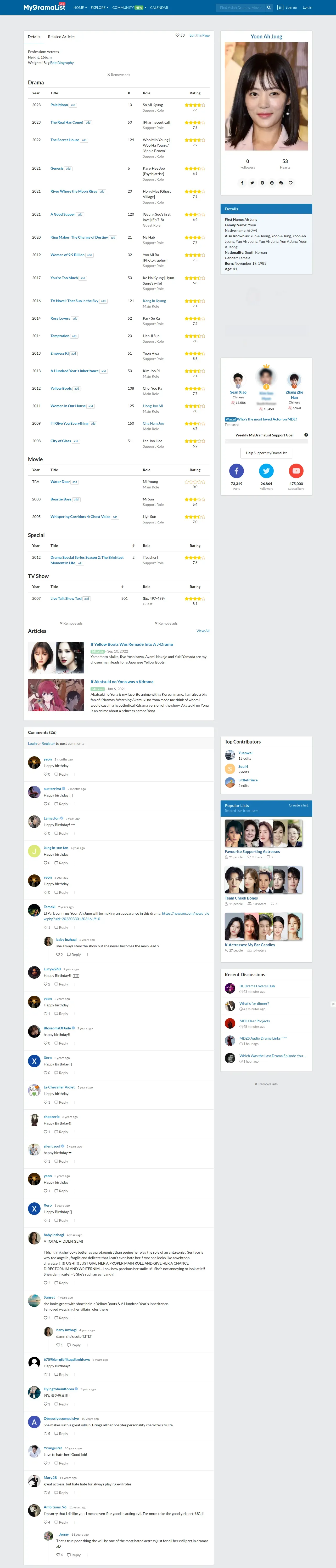Open the EN language selector
The width and height of the screenshot is (336, 1568).
tap(281, 8)
